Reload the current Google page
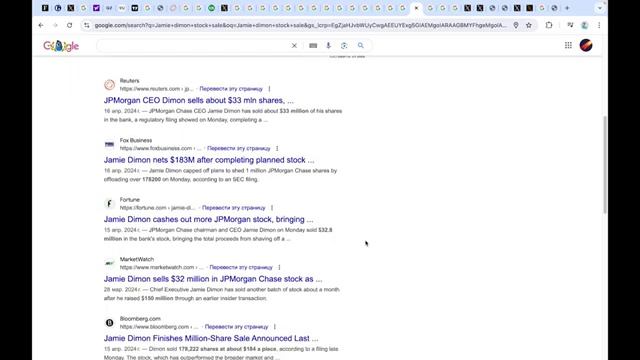The image size is (640, 360). (69, 25)
